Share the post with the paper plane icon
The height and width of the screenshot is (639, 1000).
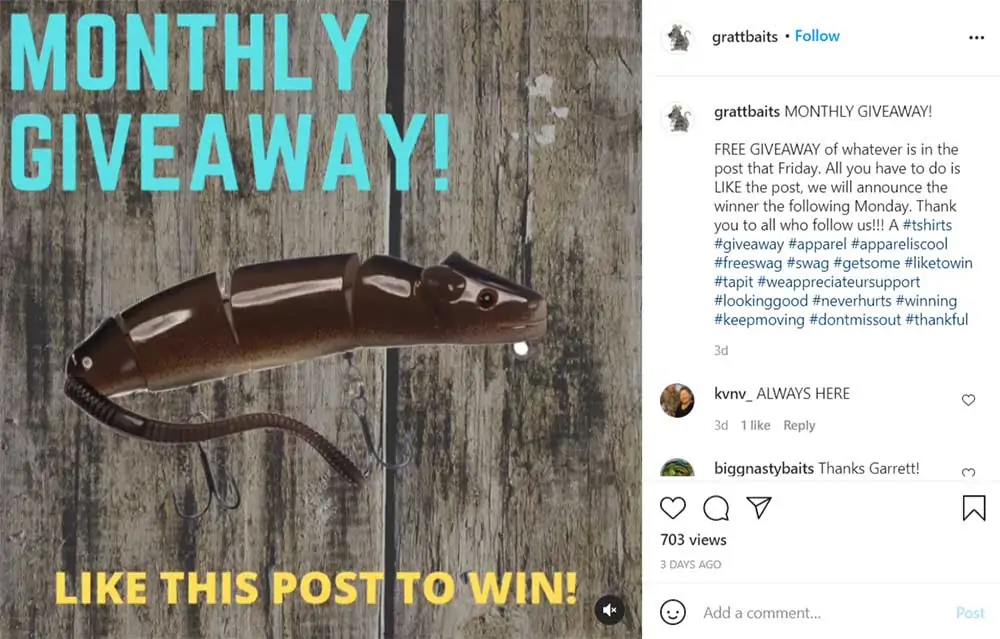(759, 508)
